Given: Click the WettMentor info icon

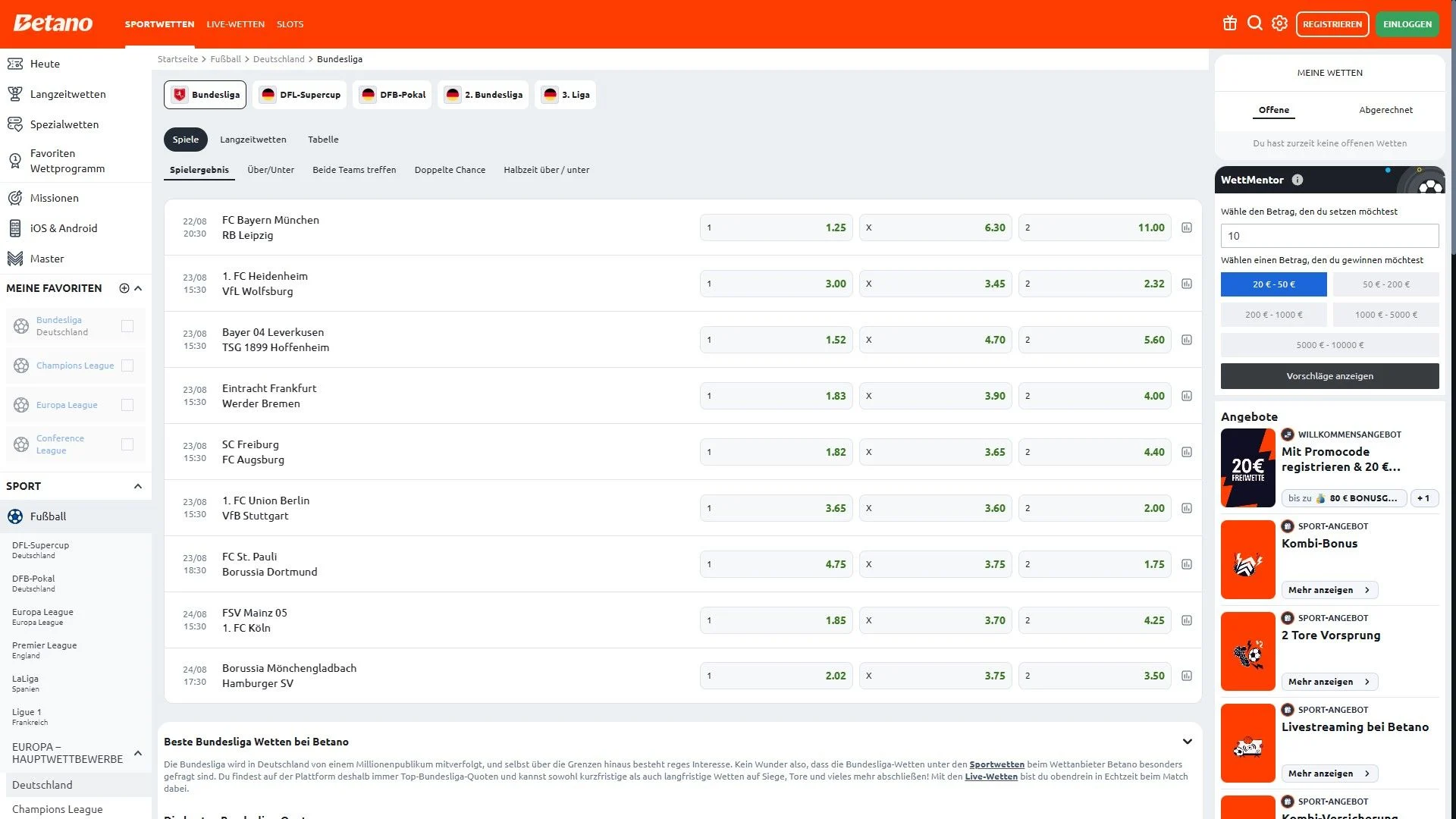Looking at the screenshot, I should 1298,180.
